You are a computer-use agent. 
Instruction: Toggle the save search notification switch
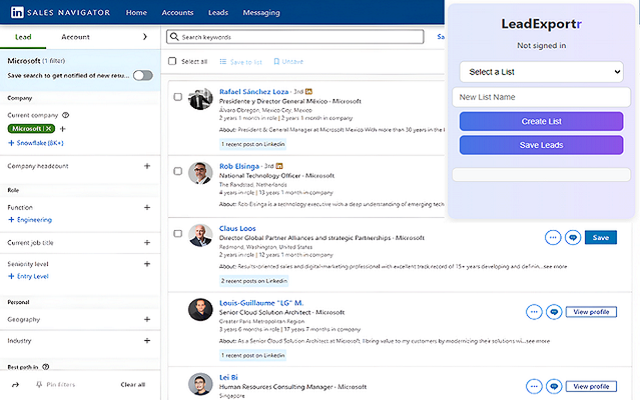(143, 76)
